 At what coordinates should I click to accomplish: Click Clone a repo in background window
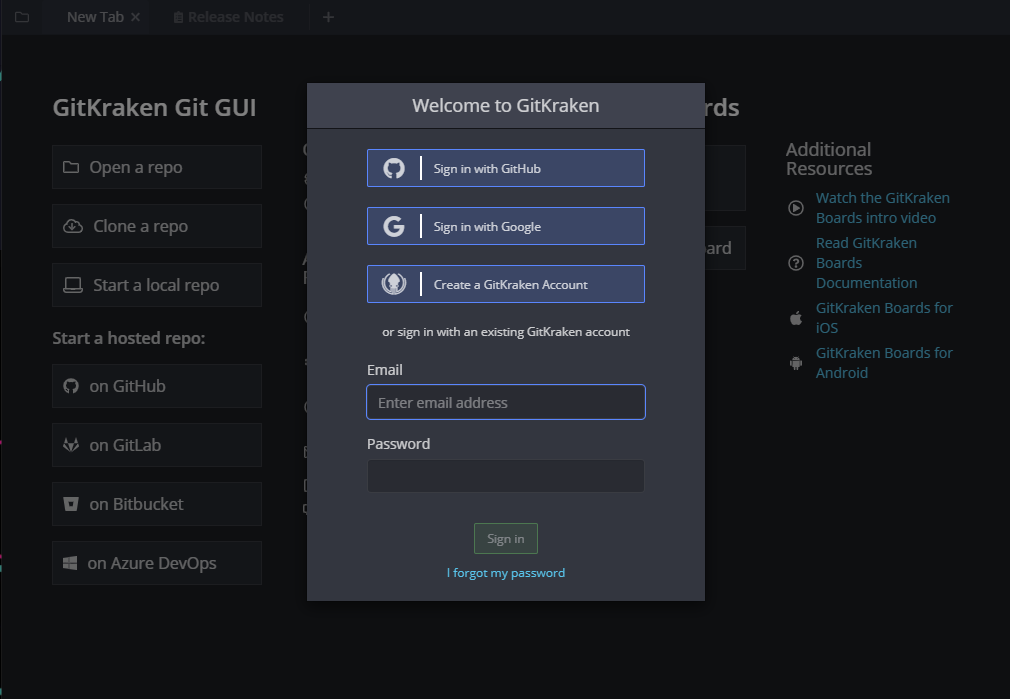coord(157,226)
